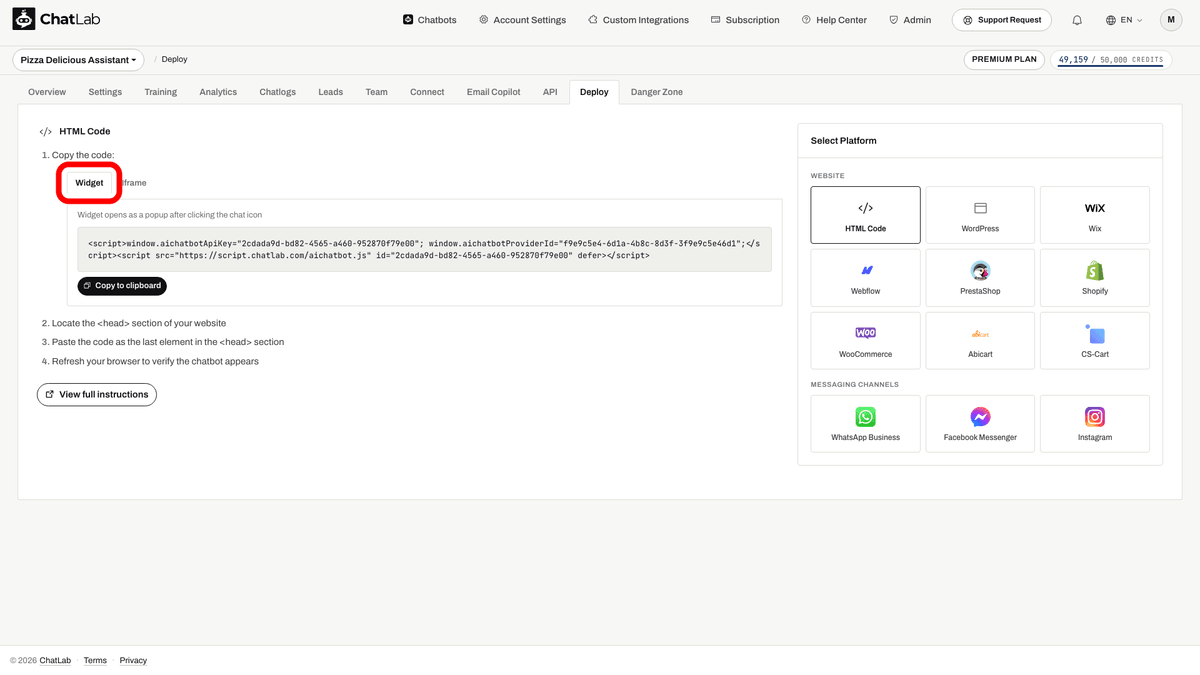Pick the WooCommerce platform tile
Viewport: 1200px width, 675px height.
[x=865, y=341]
